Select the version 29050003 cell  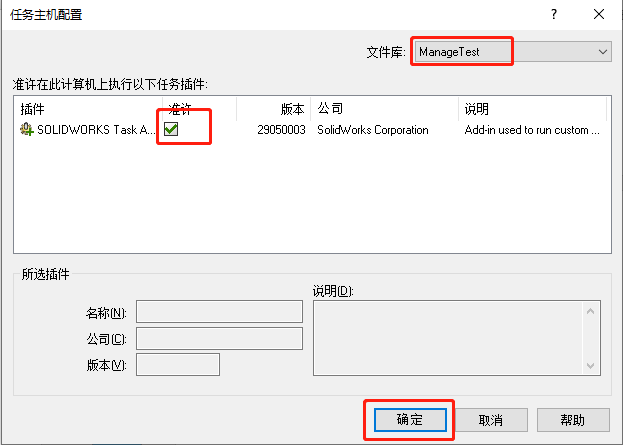(x=281, y=130)
